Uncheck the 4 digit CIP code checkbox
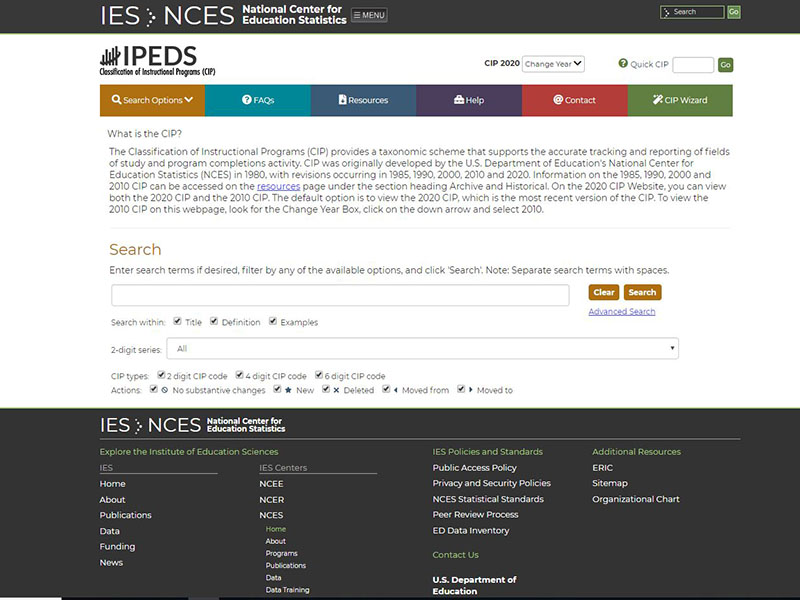Screen dimensions: 800x600 239,375
